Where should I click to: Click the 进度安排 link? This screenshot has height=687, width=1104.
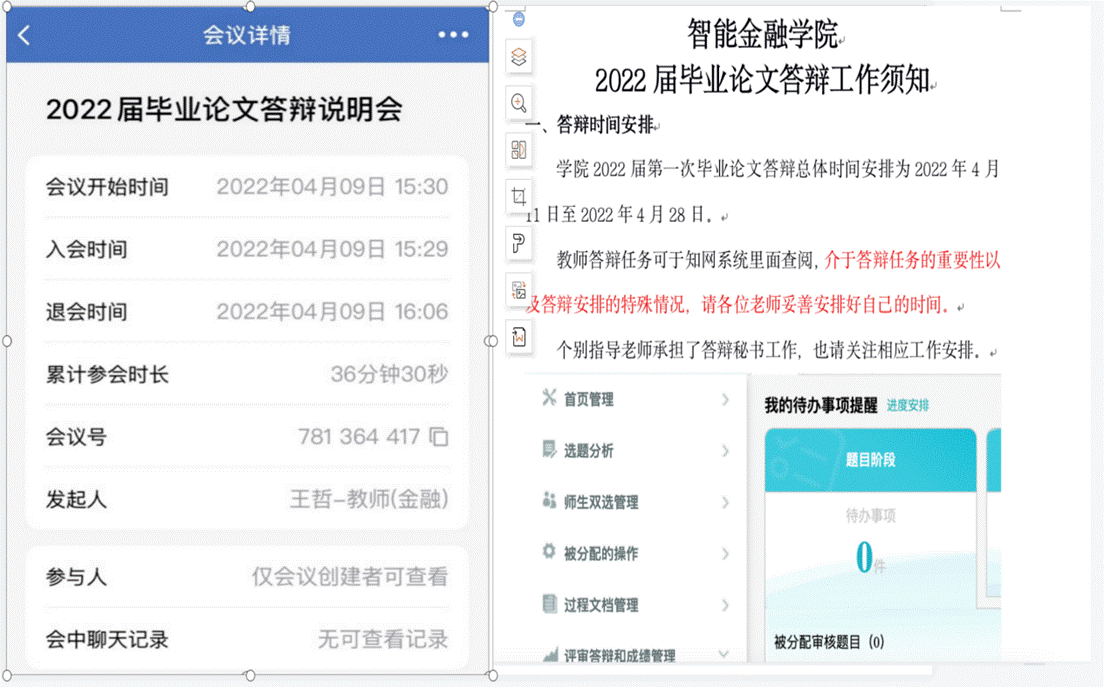(907, 405)
